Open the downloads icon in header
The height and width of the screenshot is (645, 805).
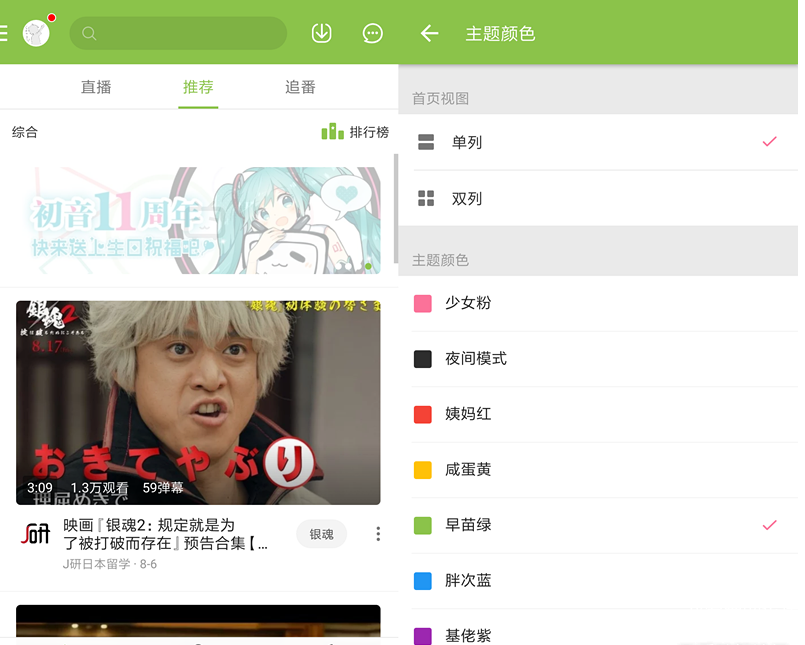(321, 33)
